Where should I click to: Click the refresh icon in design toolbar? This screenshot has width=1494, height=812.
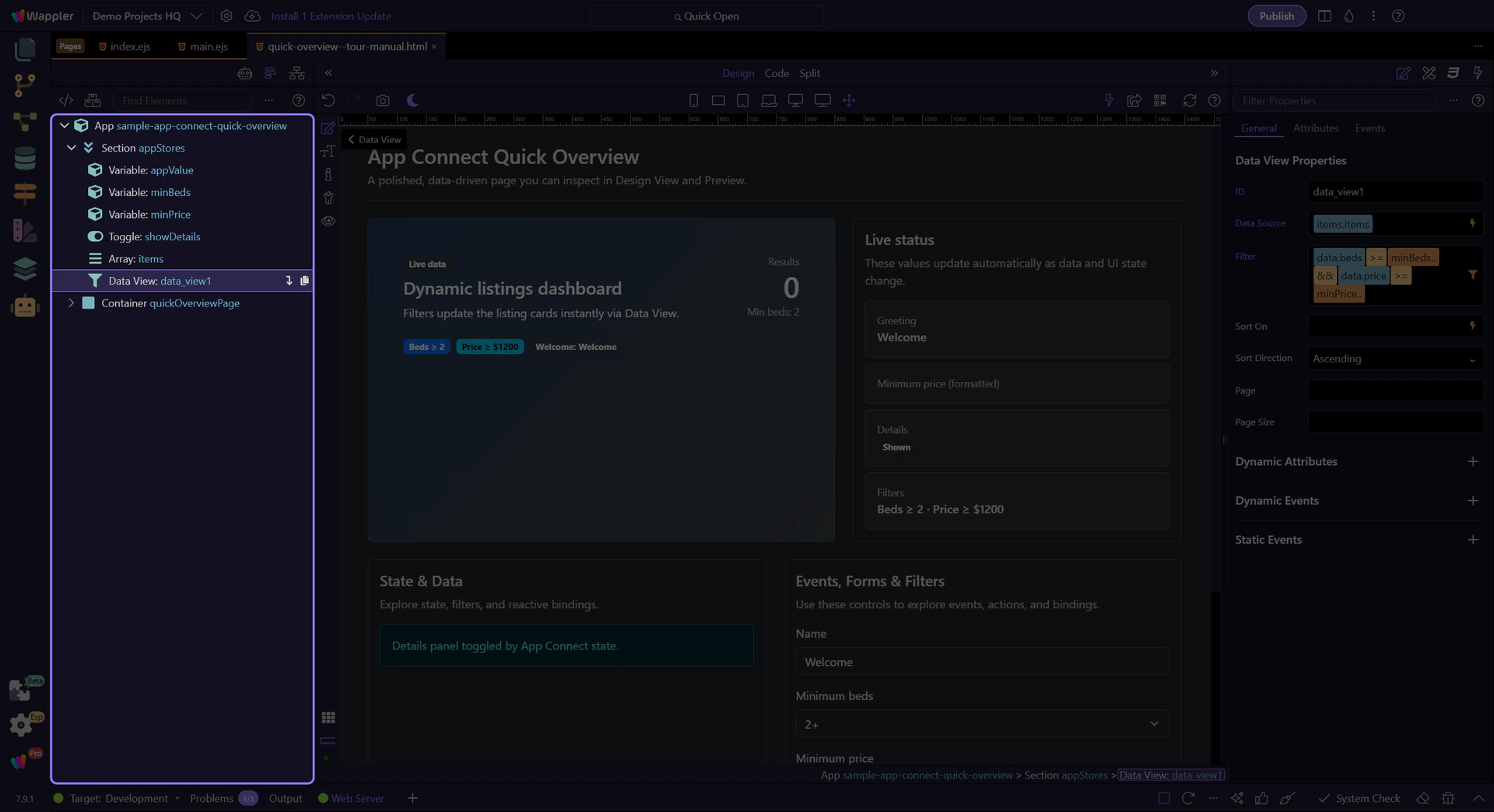[1189, 100]
